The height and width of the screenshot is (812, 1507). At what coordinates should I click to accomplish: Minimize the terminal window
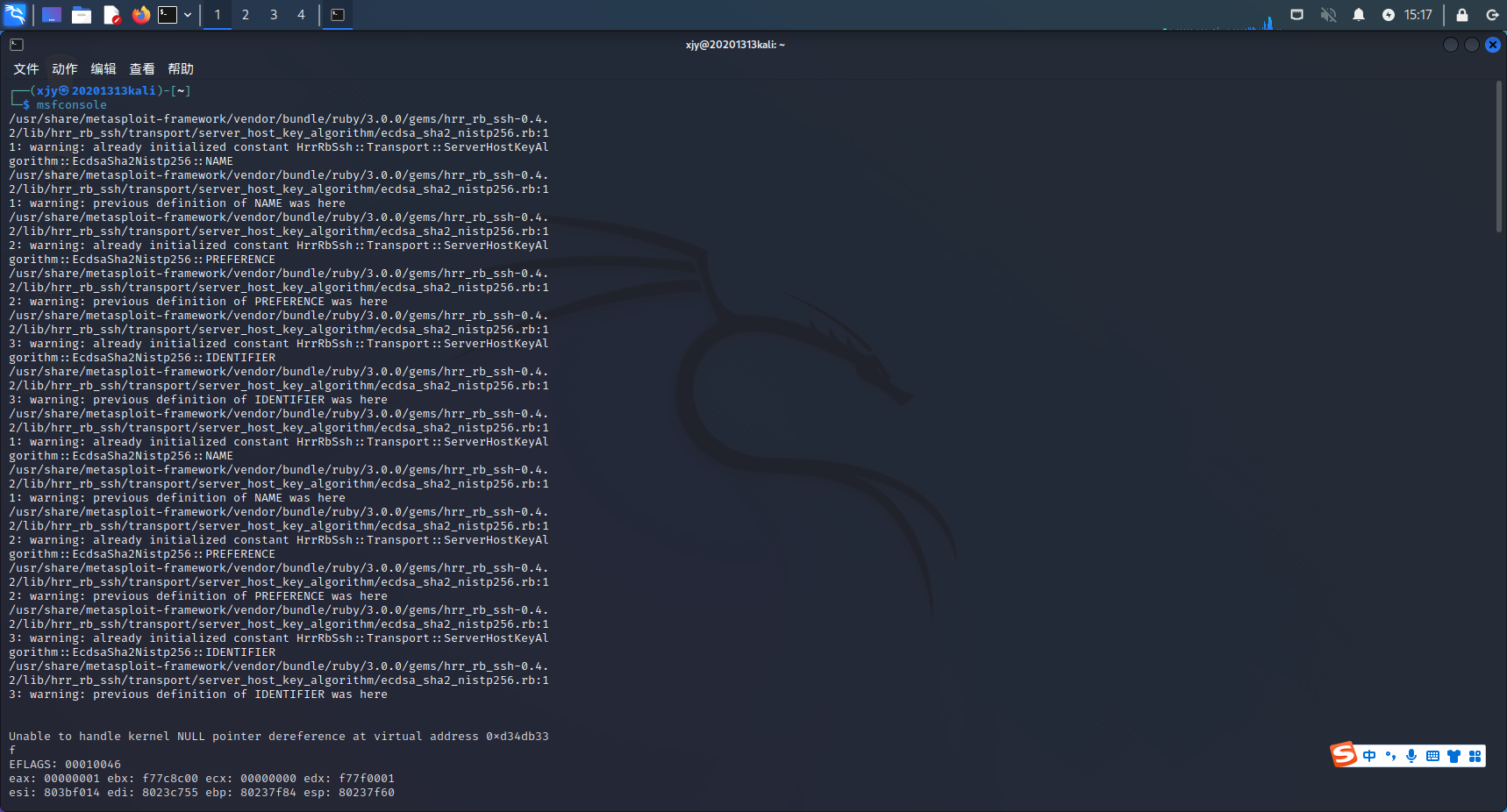1451,45
